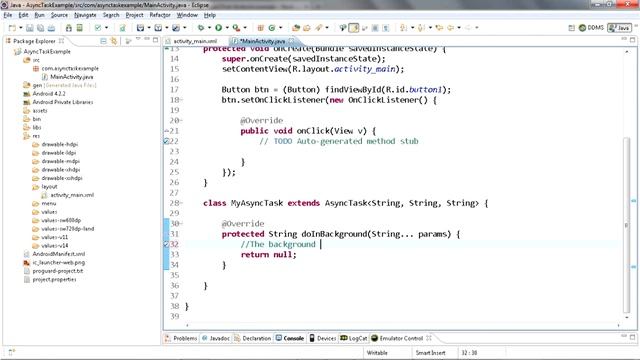Click the New Java Class icon

[x=272, y=28]
